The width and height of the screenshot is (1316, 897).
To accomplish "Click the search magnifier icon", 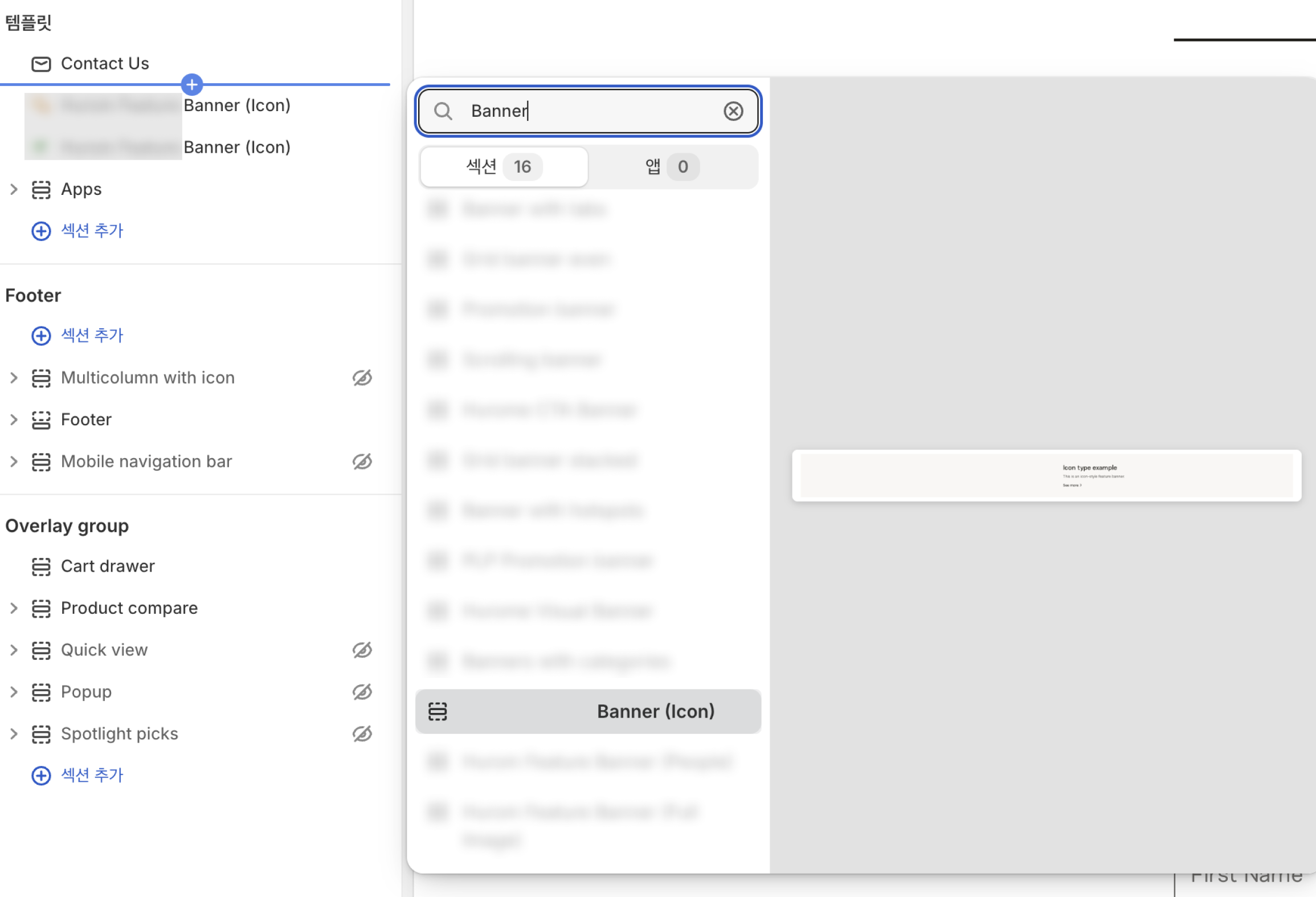I will (443, 111).
